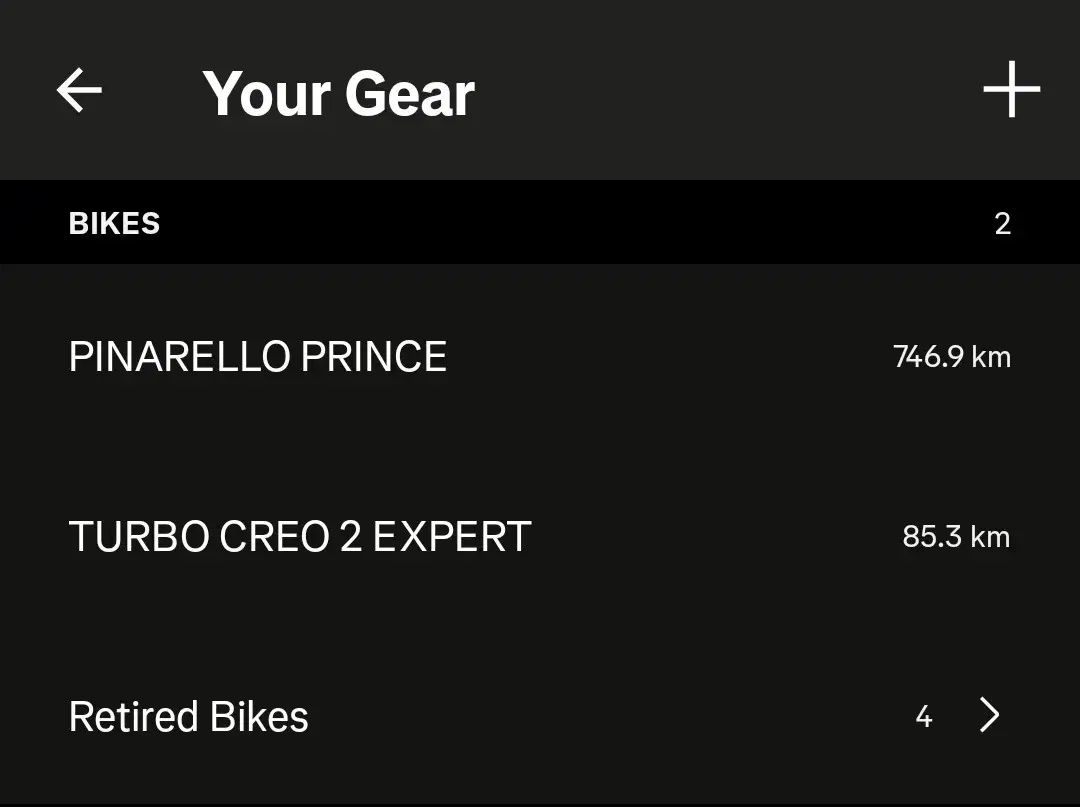Click the black BIKES header bar
The height and width of the screenshot is (807, 1080).
coord(540,223)
